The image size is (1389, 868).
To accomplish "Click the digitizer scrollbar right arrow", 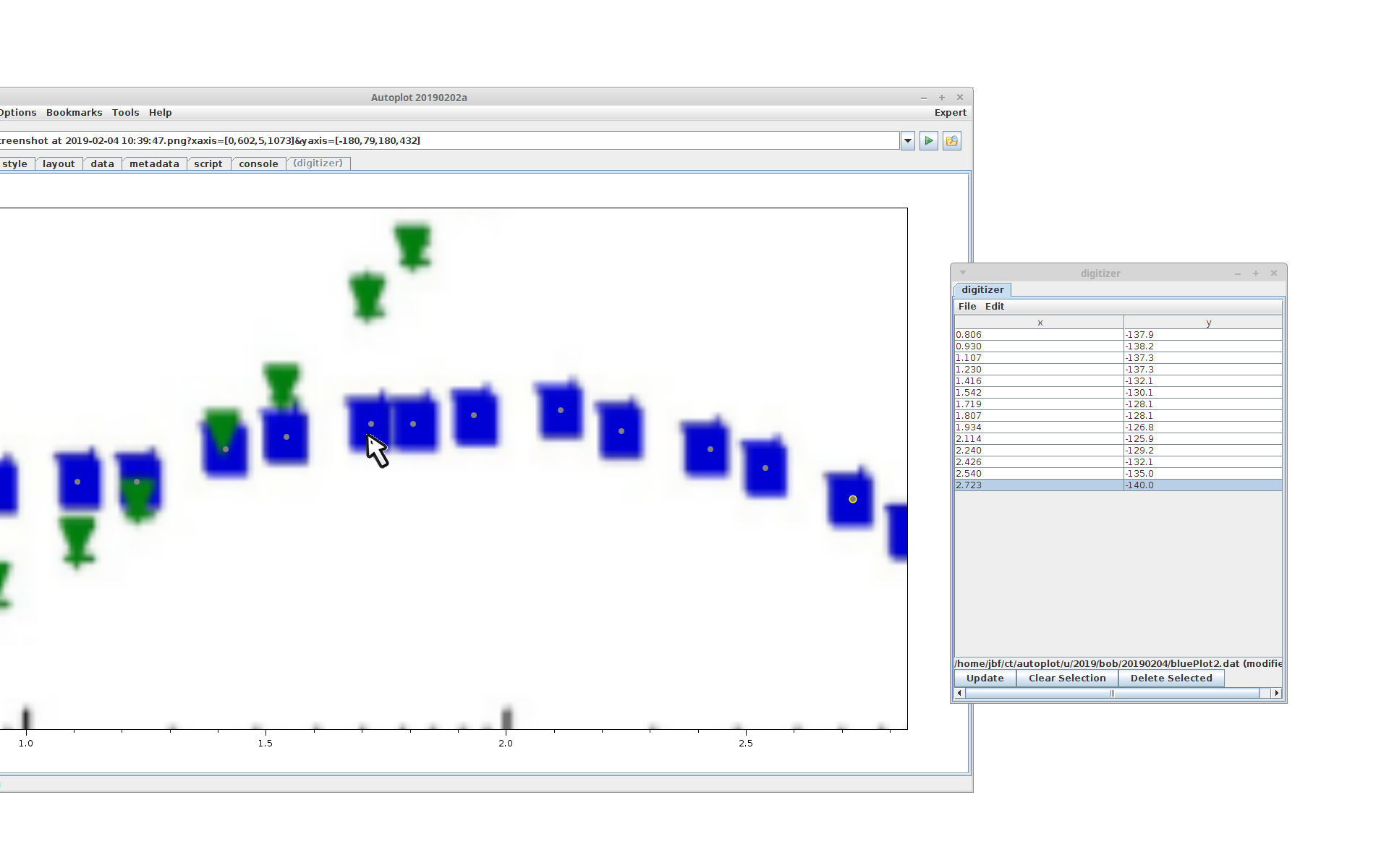I will (1277, 693).
